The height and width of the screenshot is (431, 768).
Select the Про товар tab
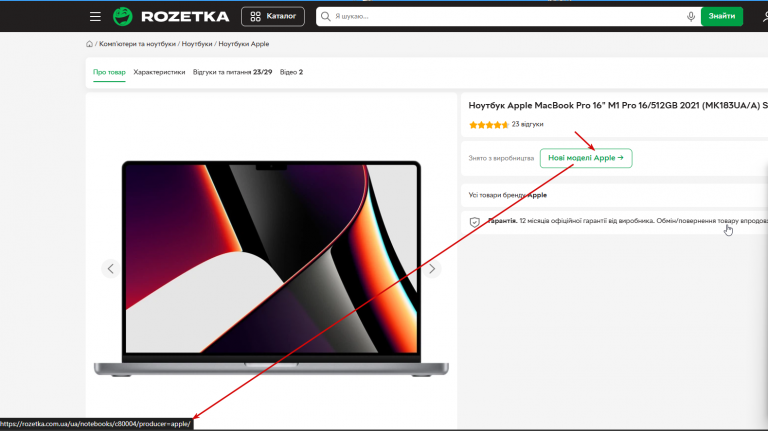pyautogui.click(x=109, y=72)
